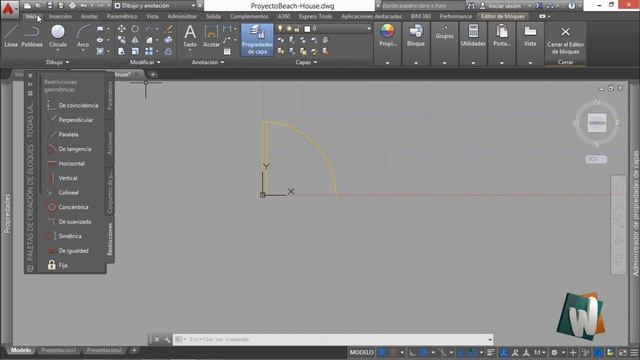Expand the Círculo options arrow
Screen dimensions: 640x360
point(58,50)
